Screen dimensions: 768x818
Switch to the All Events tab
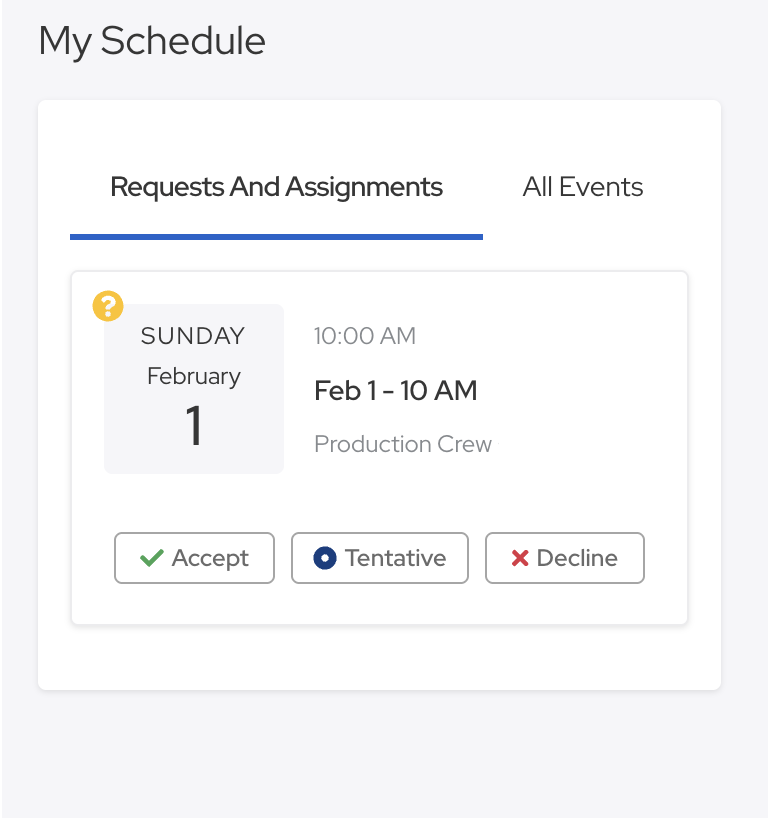582,187
